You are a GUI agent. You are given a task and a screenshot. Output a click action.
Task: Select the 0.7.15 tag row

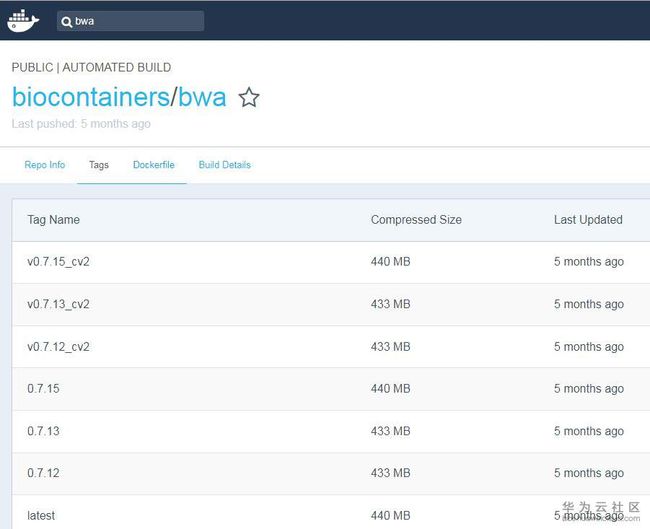(331, 389)
